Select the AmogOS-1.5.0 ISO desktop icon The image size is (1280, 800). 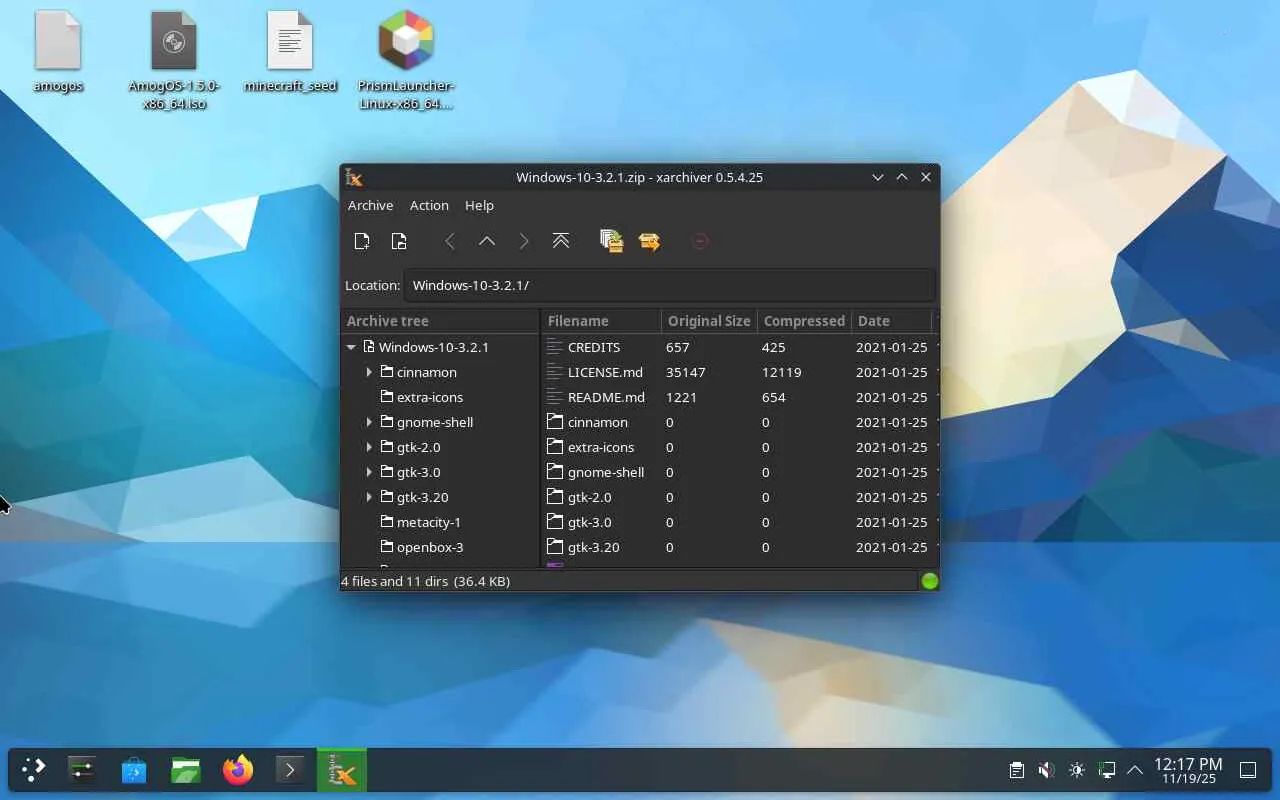pyautogui.click(x=174, y=60)
